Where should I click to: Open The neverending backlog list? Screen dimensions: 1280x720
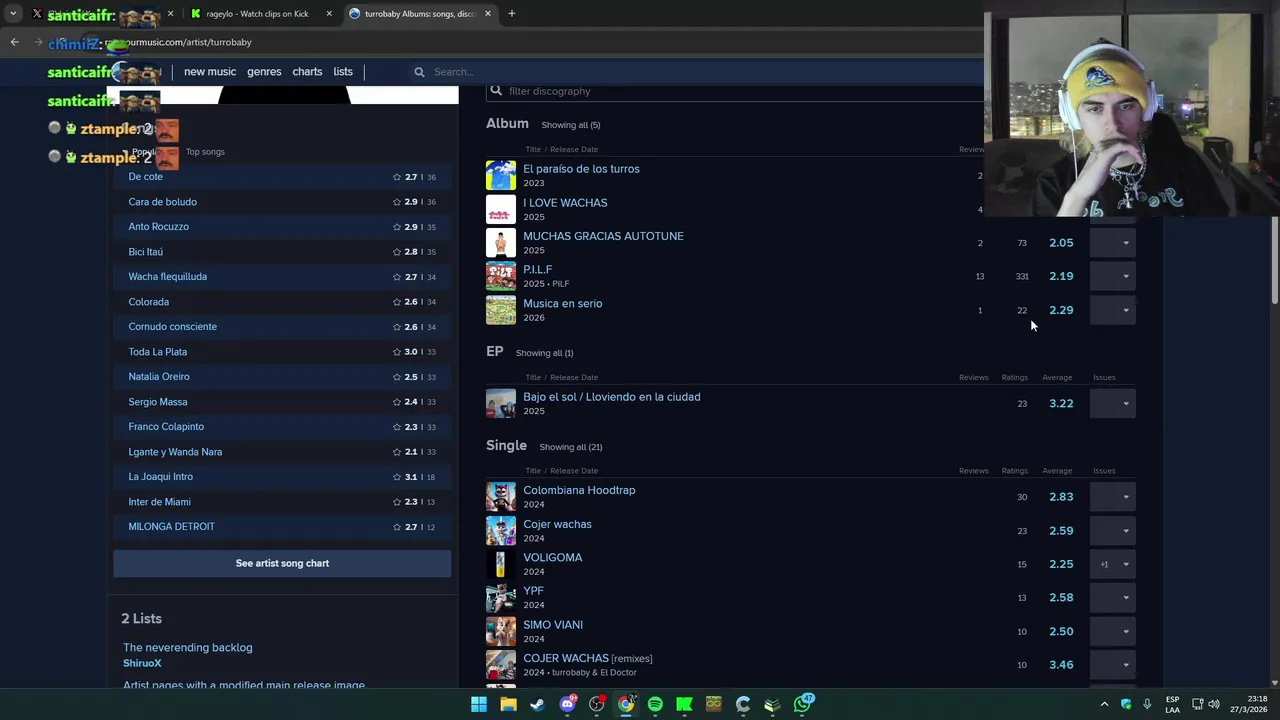click(188, 648)
